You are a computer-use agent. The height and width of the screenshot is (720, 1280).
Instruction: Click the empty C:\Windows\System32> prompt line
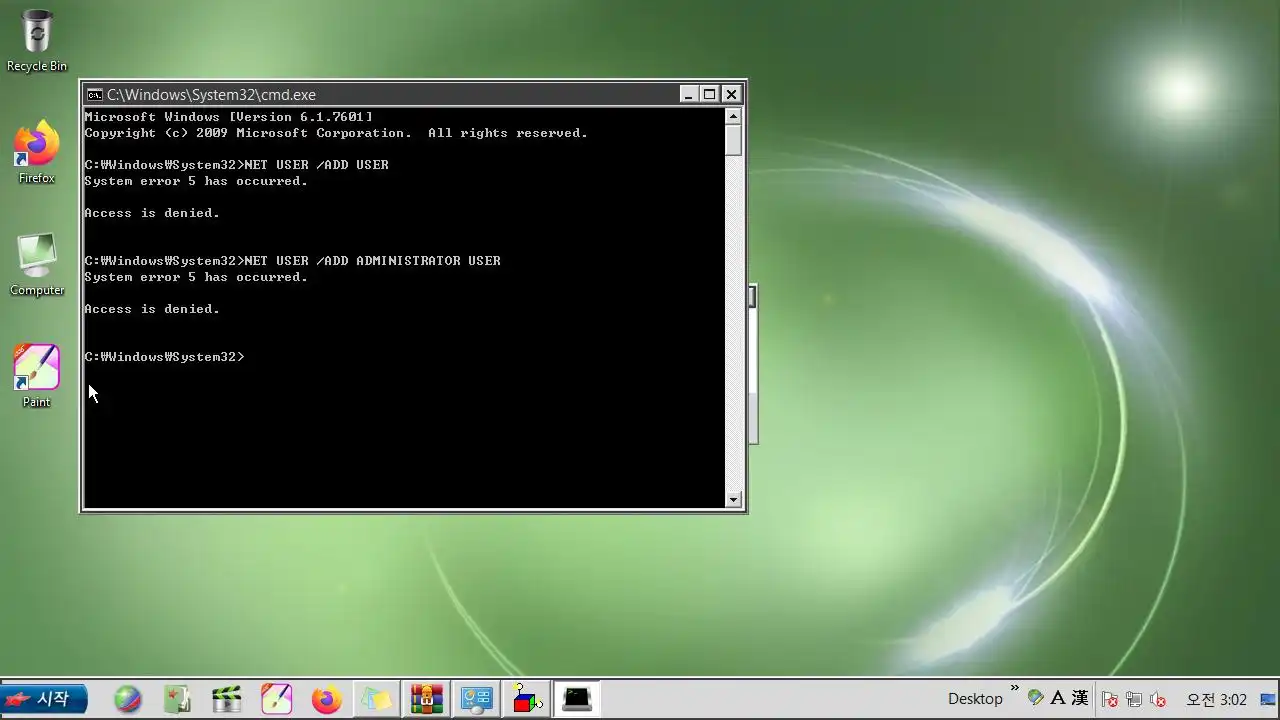(165, 357)
